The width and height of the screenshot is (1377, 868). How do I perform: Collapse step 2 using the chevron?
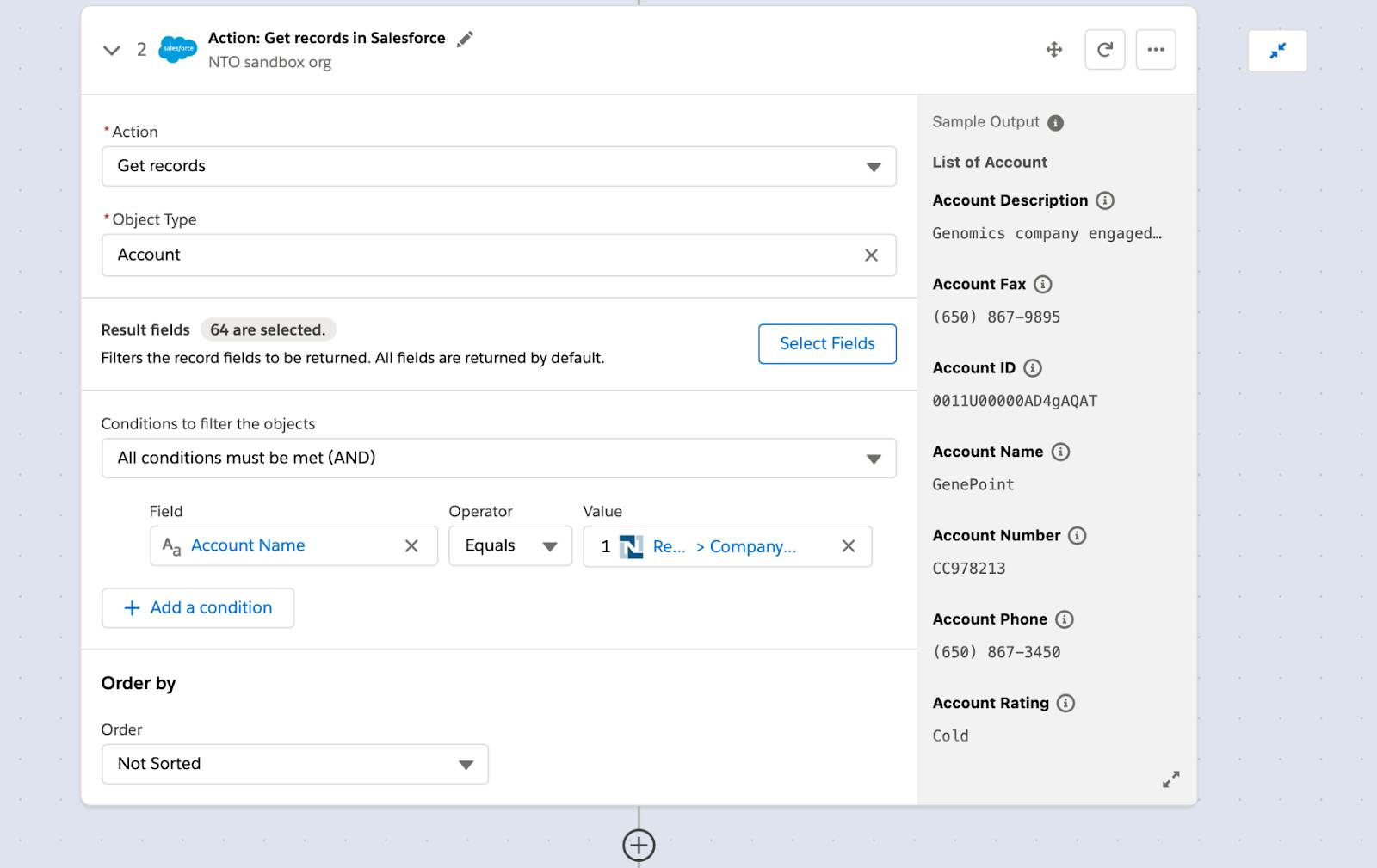[111, 49]
